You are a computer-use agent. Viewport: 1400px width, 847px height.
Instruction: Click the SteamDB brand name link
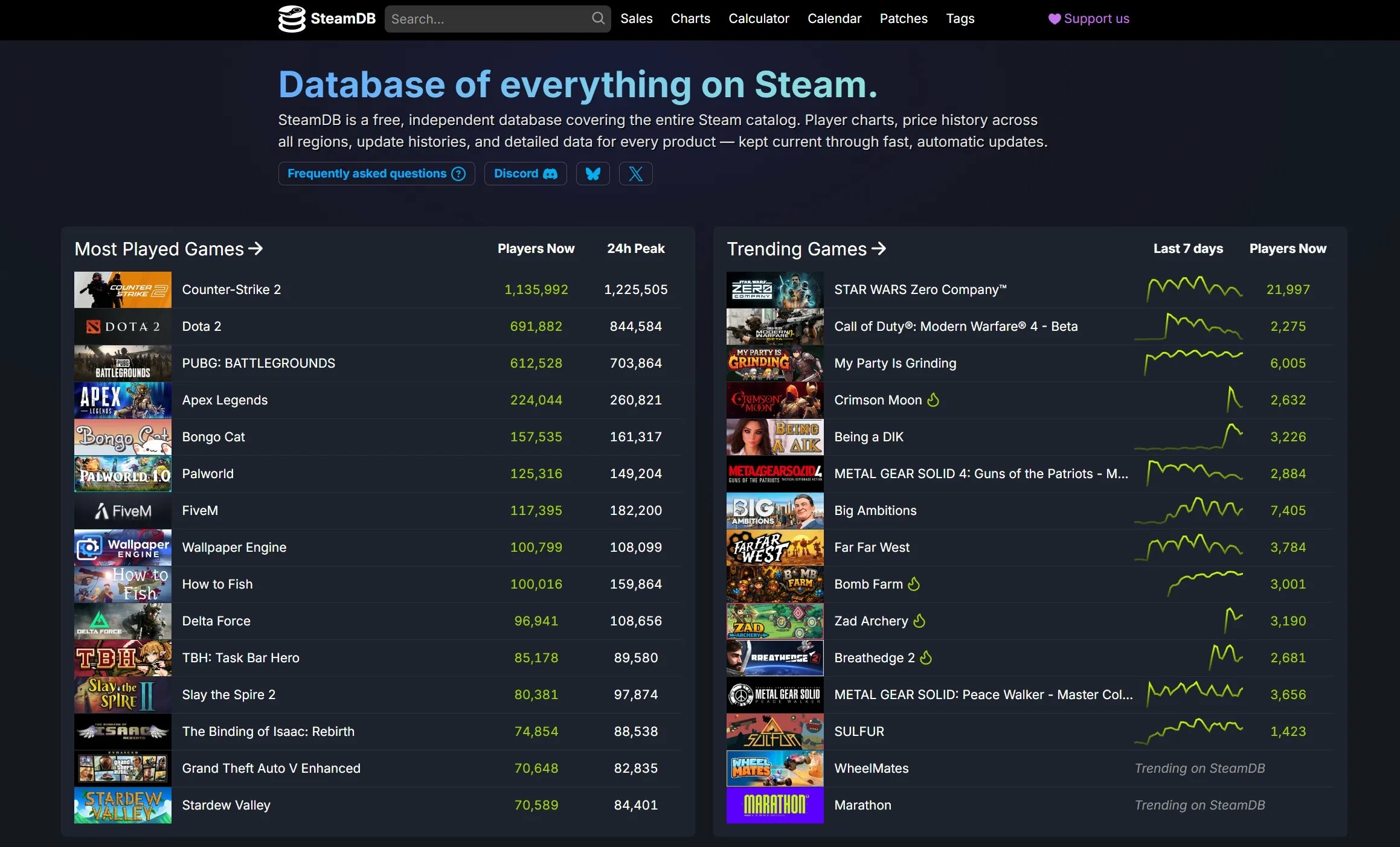pos(343,19)
